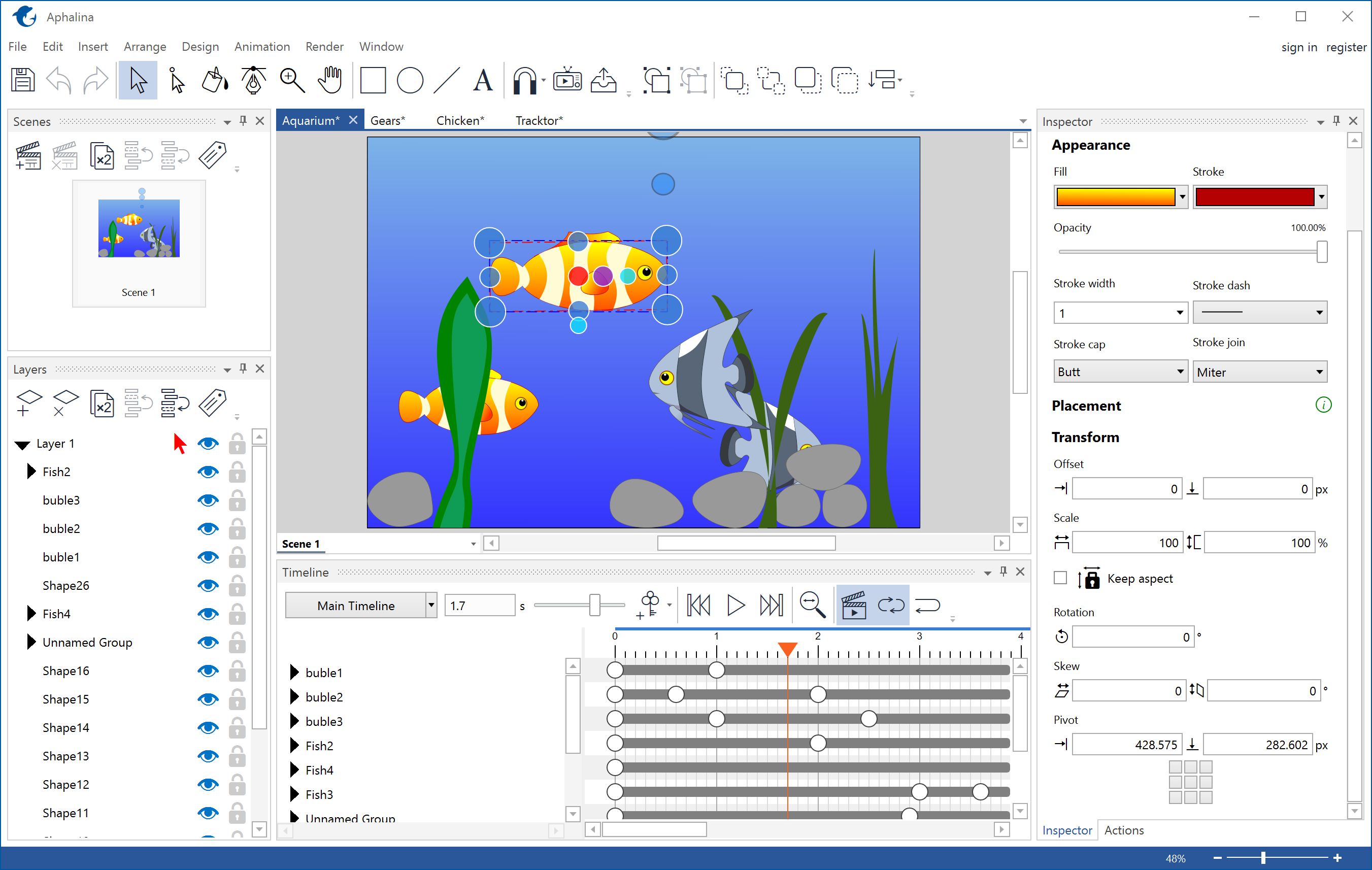
Task: Select the arrow/selection tool
Action: [x=138, y=81]
